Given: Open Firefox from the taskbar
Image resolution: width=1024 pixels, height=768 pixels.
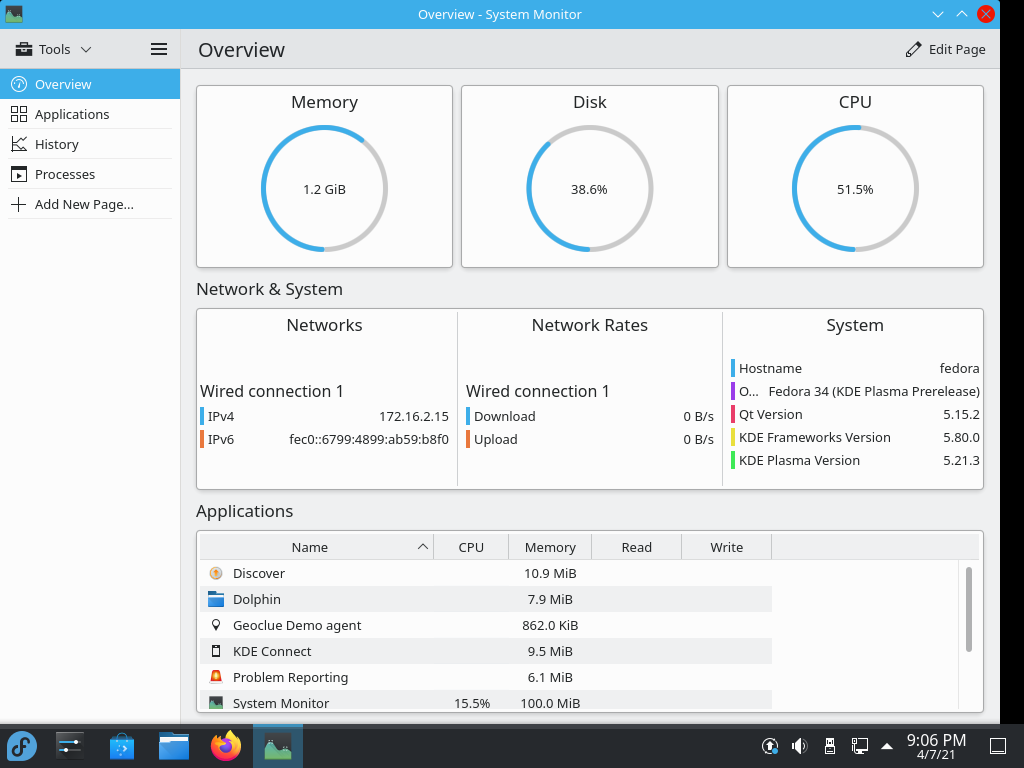Looking at the screenshot, I should click(226, 746).
